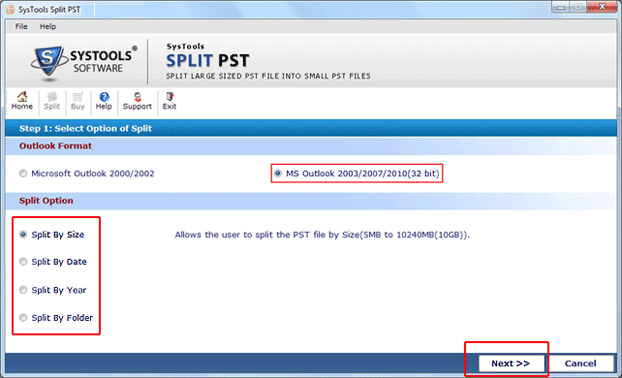Viewport: 622px width, 378px height.
Task: Click the Exit toolbar icon
Action: pyautogui.click(x=169, y=101)
